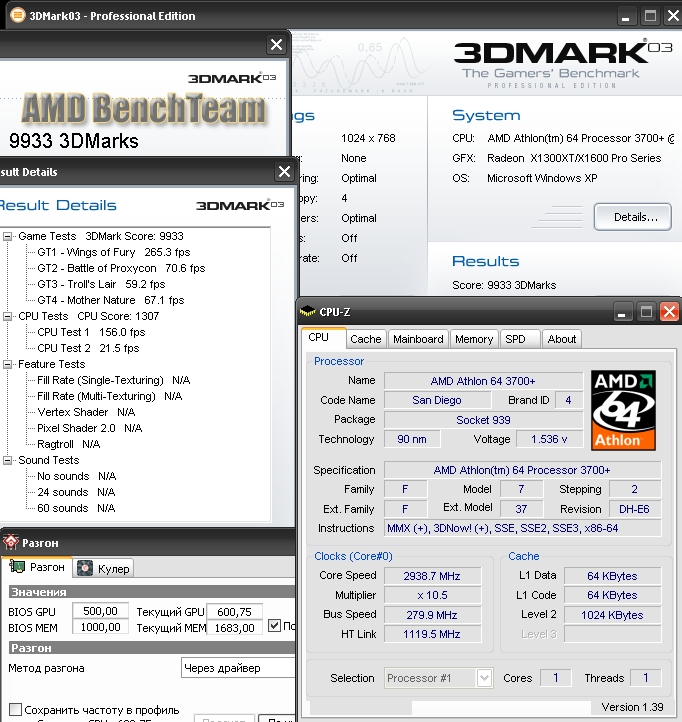Close the 3DMark03 main window
Screen dimensions: 682x722
click(673, 16)
